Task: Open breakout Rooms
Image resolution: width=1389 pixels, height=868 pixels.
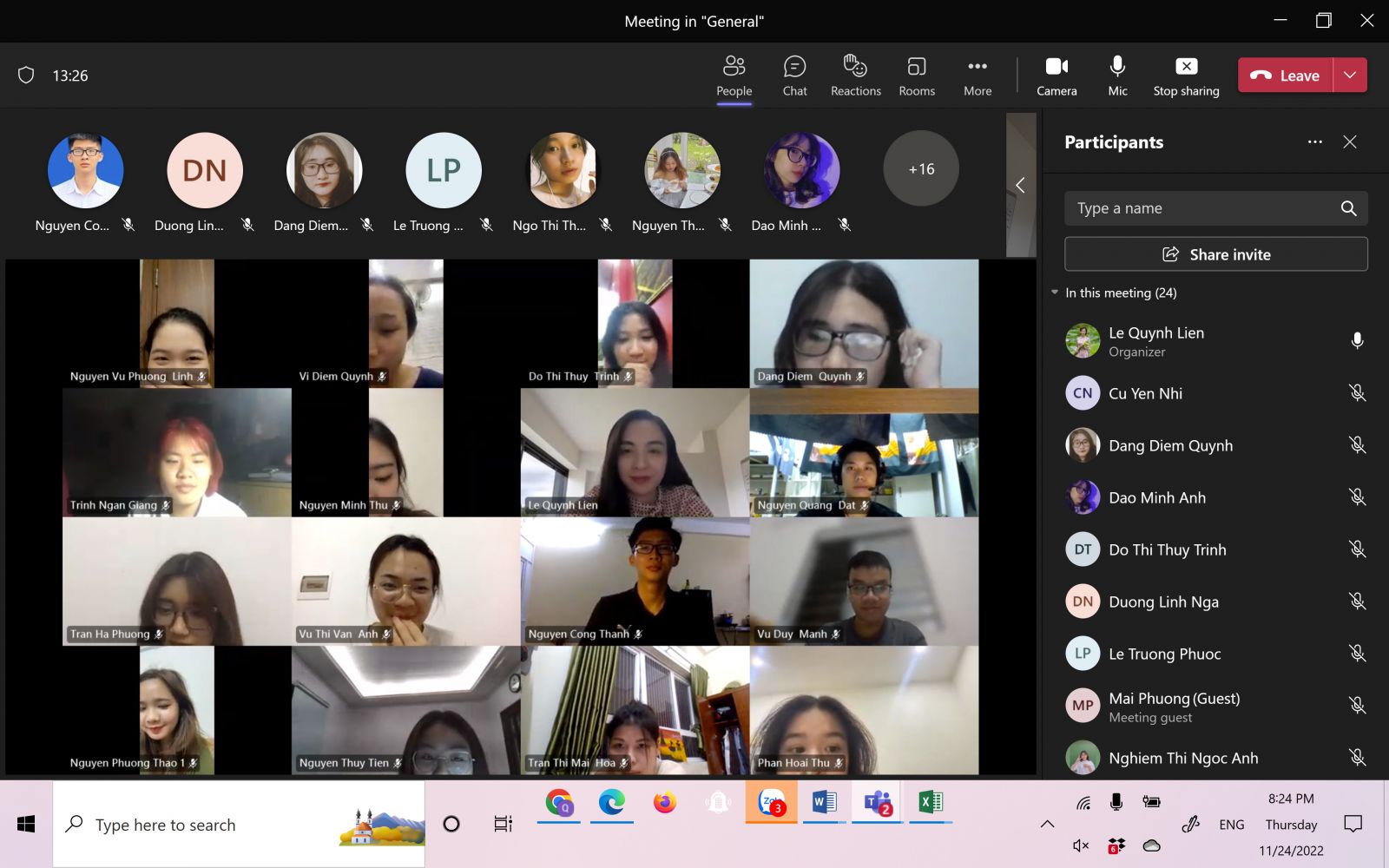Action: click(917, 76)
